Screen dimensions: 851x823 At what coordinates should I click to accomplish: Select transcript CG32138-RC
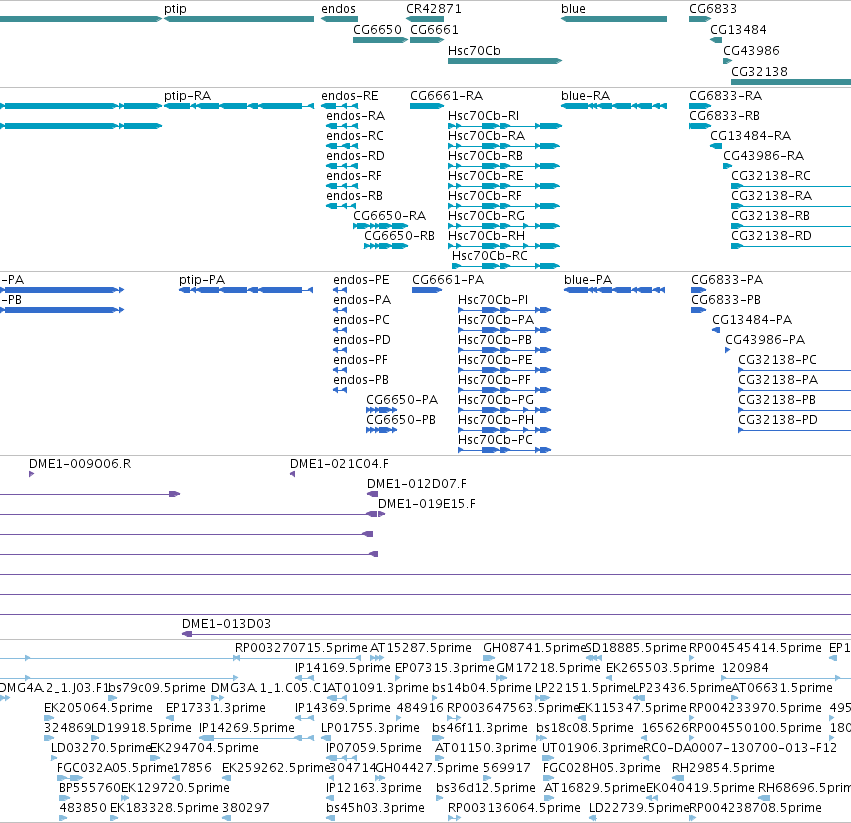click(x=791, y=186)
